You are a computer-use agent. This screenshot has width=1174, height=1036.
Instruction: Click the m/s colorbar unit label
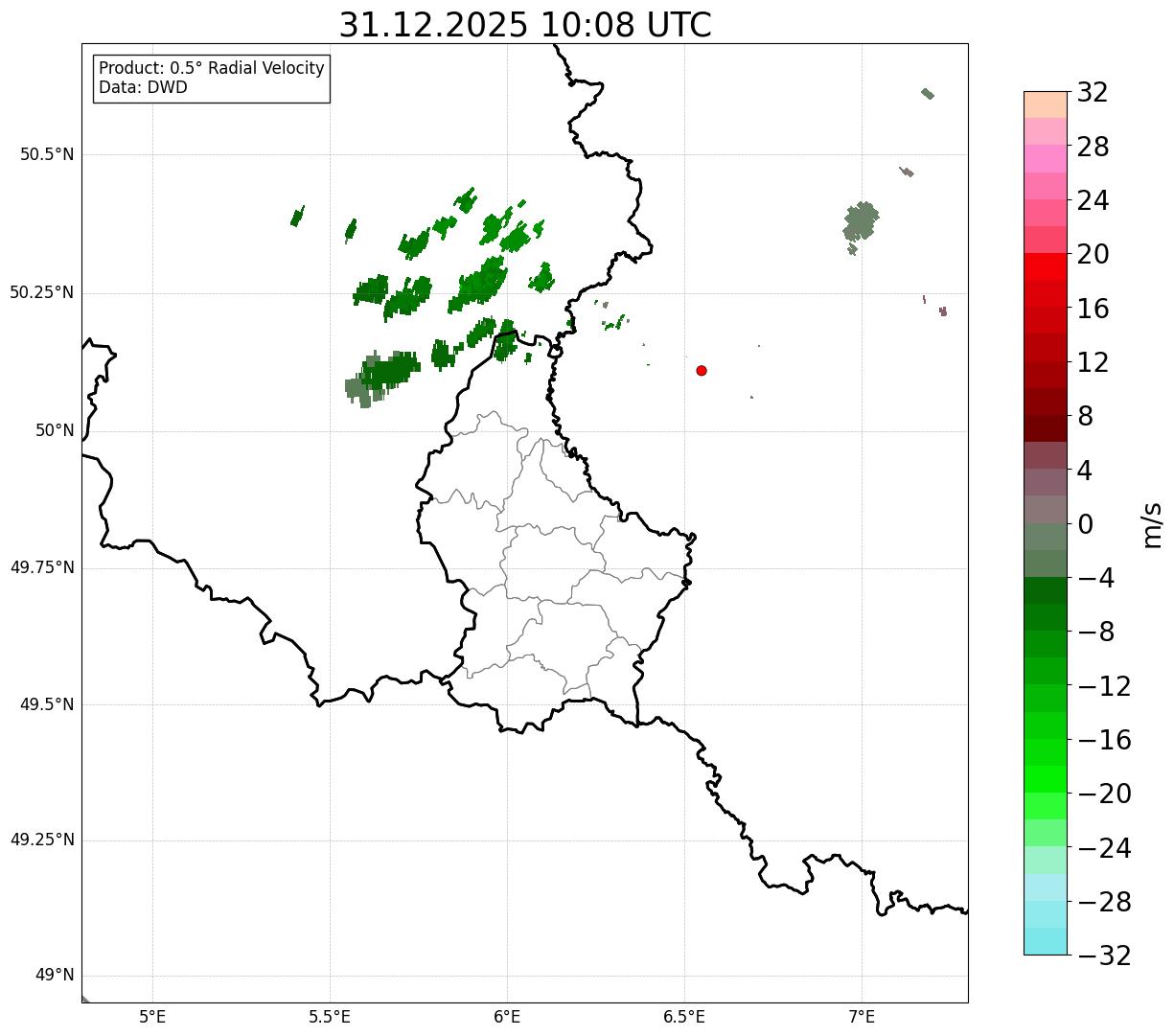(1151, 524)
